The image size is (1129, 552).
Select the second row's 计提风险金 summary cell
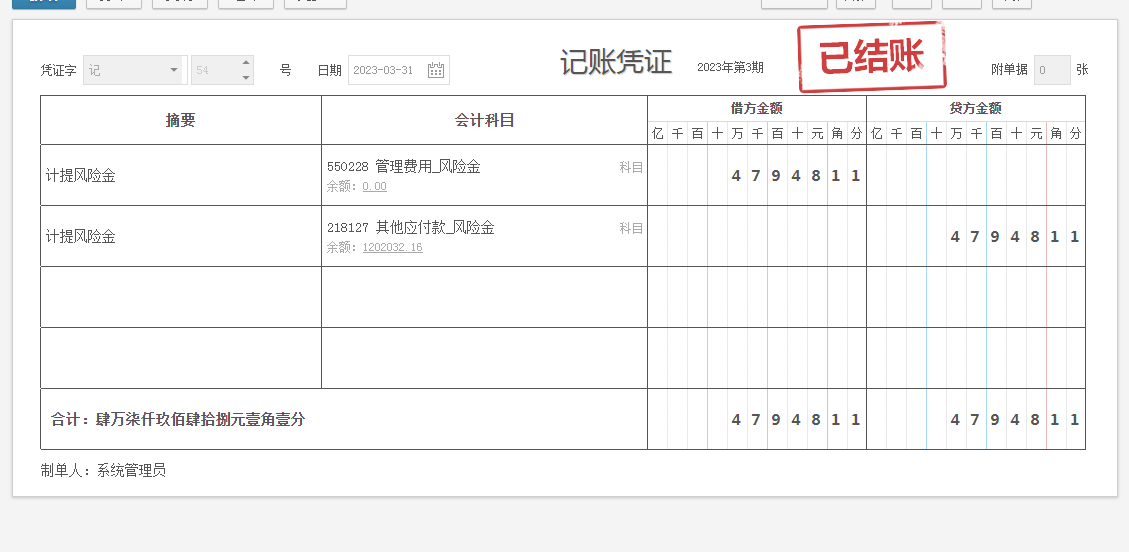pyautogui.click(x=180, y=236)
